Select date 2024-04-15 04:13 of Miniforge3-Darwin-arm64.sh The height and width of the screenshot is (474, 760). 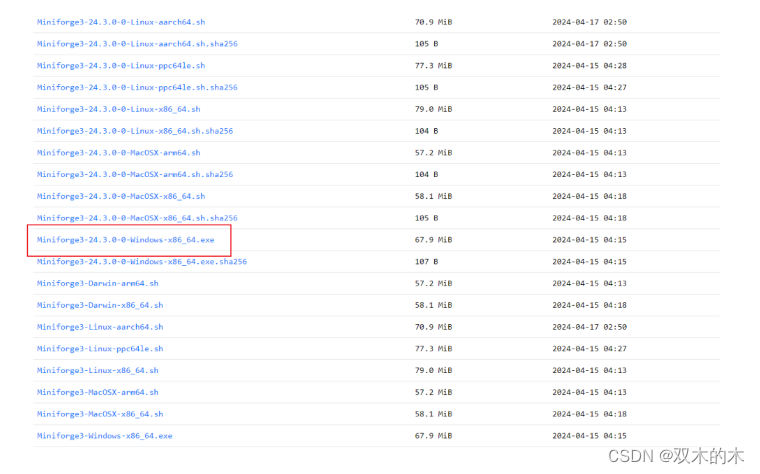click(589, 284)
